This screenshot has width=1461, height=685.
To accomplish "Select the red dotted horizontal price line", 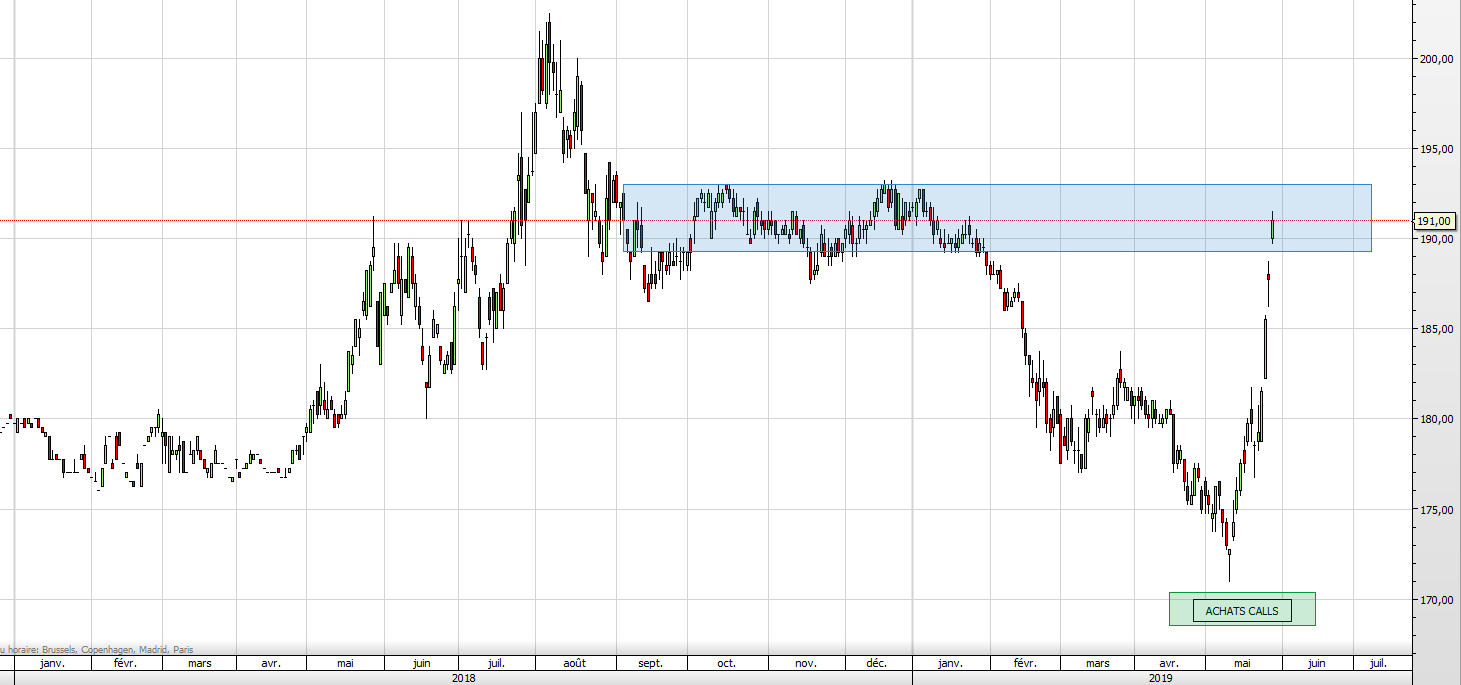I will point(300,221).
